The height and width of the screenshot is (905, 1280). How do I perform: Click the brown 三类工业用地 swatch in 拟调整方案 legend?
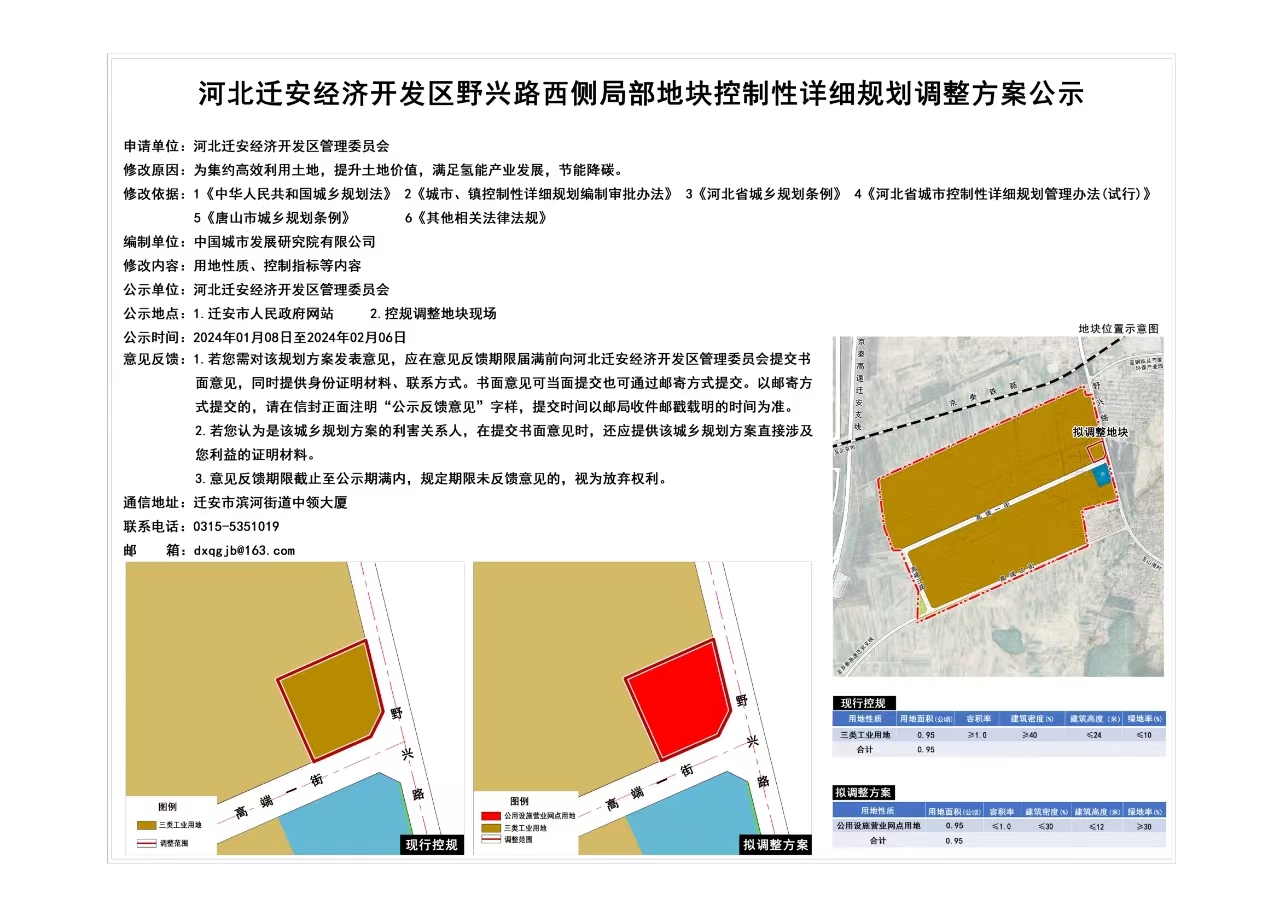point(490,828)
